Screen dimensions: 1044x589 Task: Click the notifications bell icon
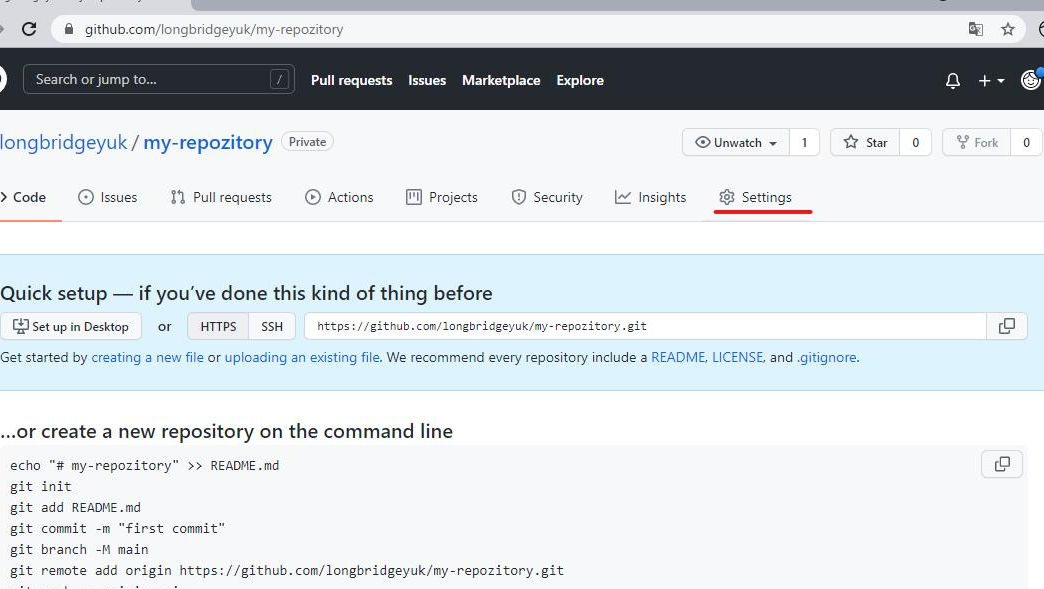pyautogui.click(x=952, y=81)
